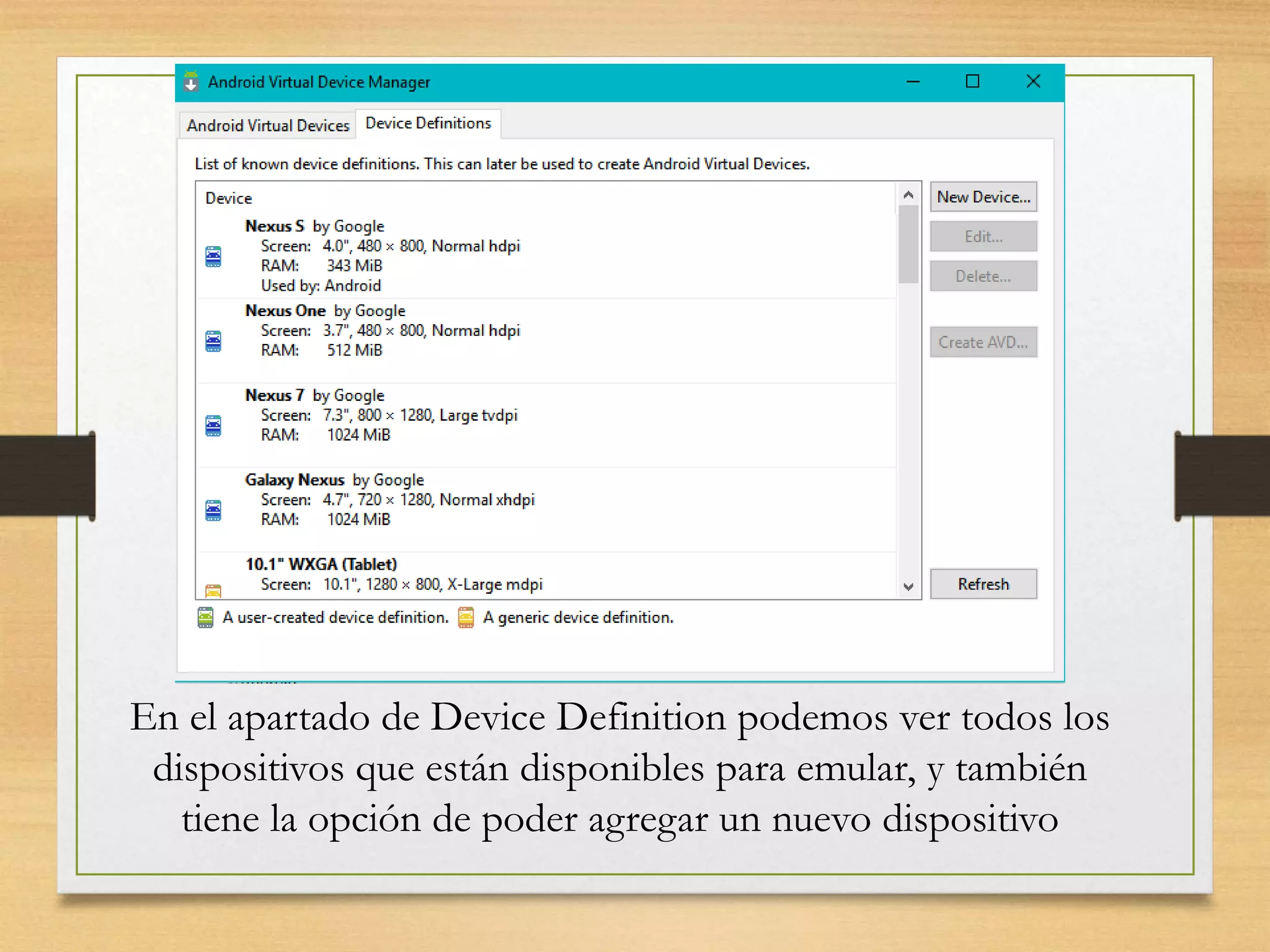Select the Nexus One device icon
This screenshot has width=1270, height=952.
click(x=213, y=341)
